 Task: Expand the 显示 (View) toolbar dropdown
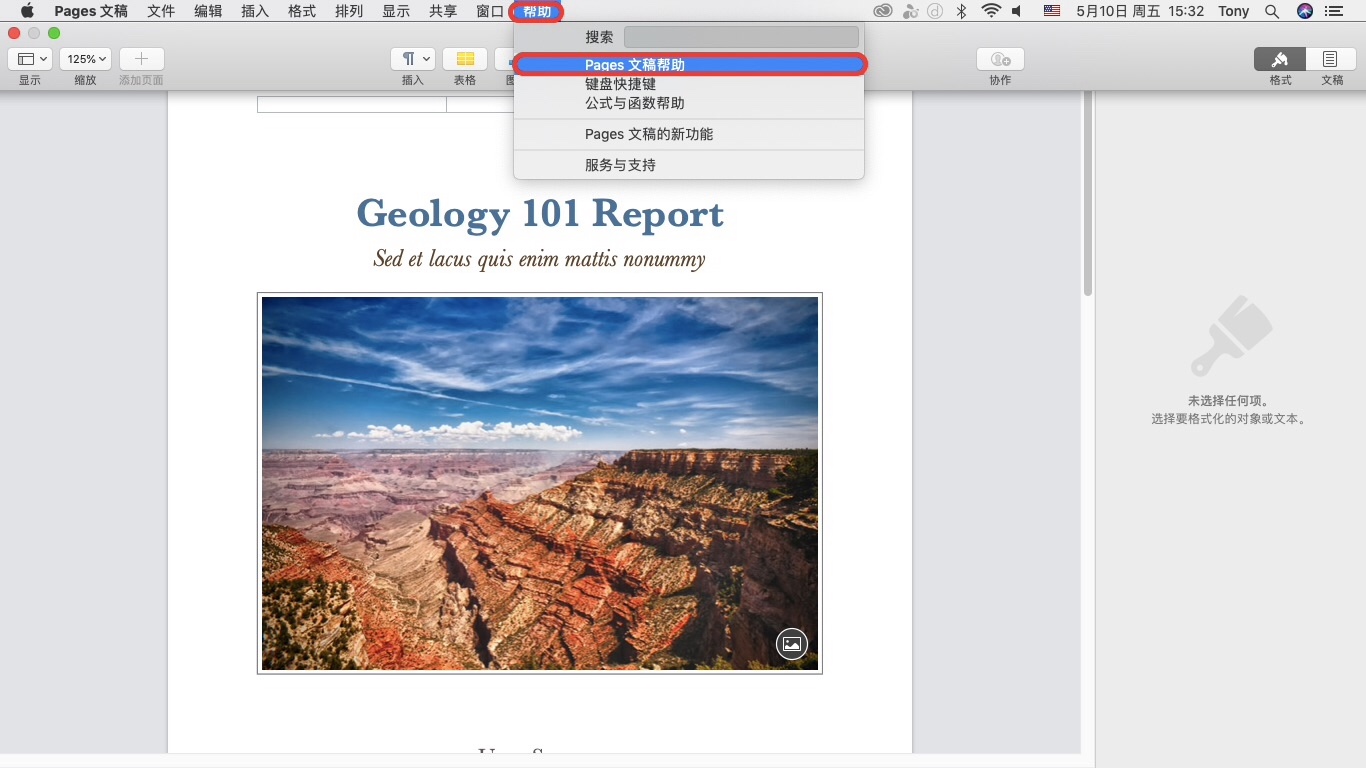pyautogui.click(x=30, y=59)
